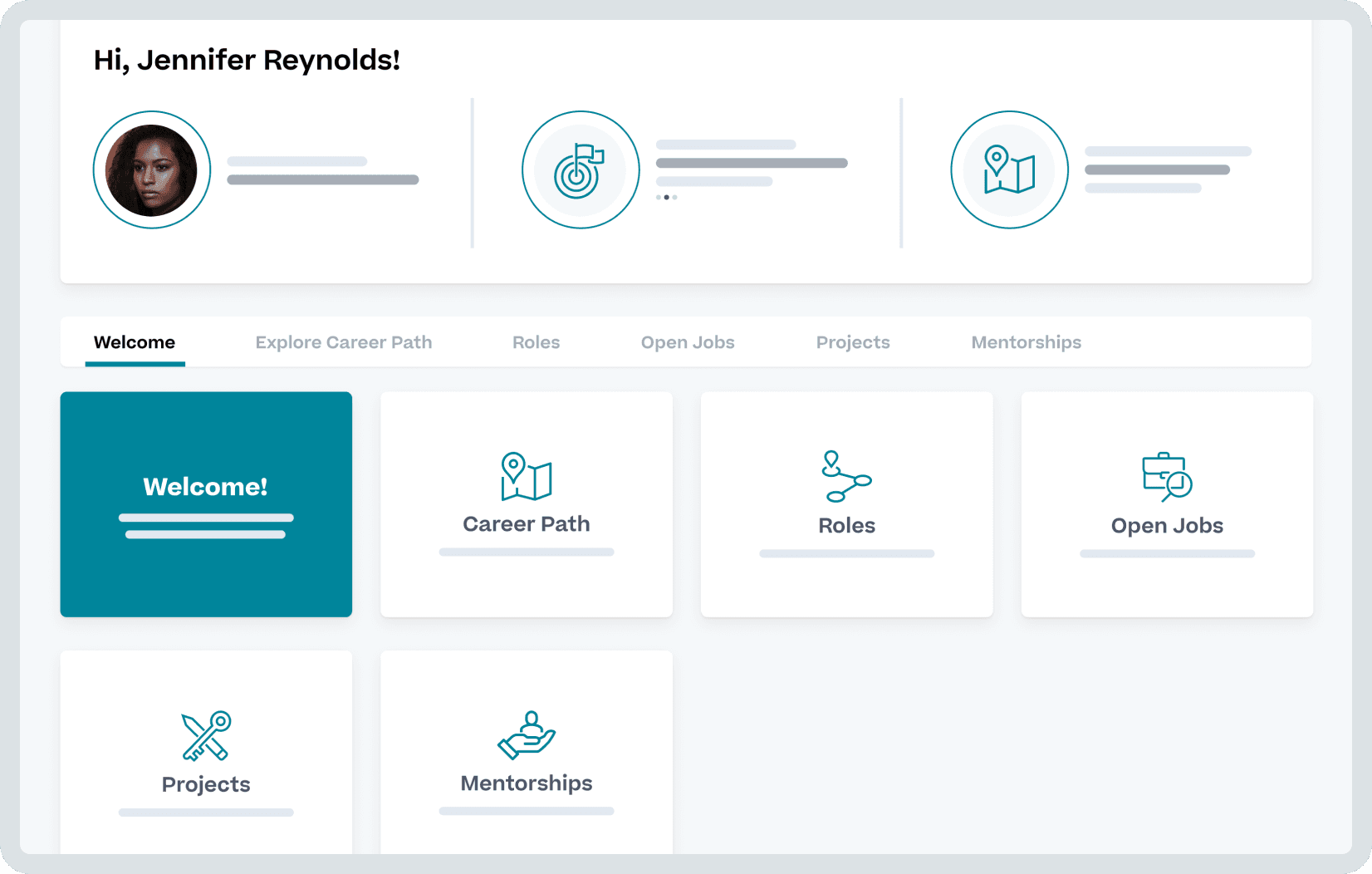Open the Career Path card
The image size is (1372, 874).
[x=526, y=504]
